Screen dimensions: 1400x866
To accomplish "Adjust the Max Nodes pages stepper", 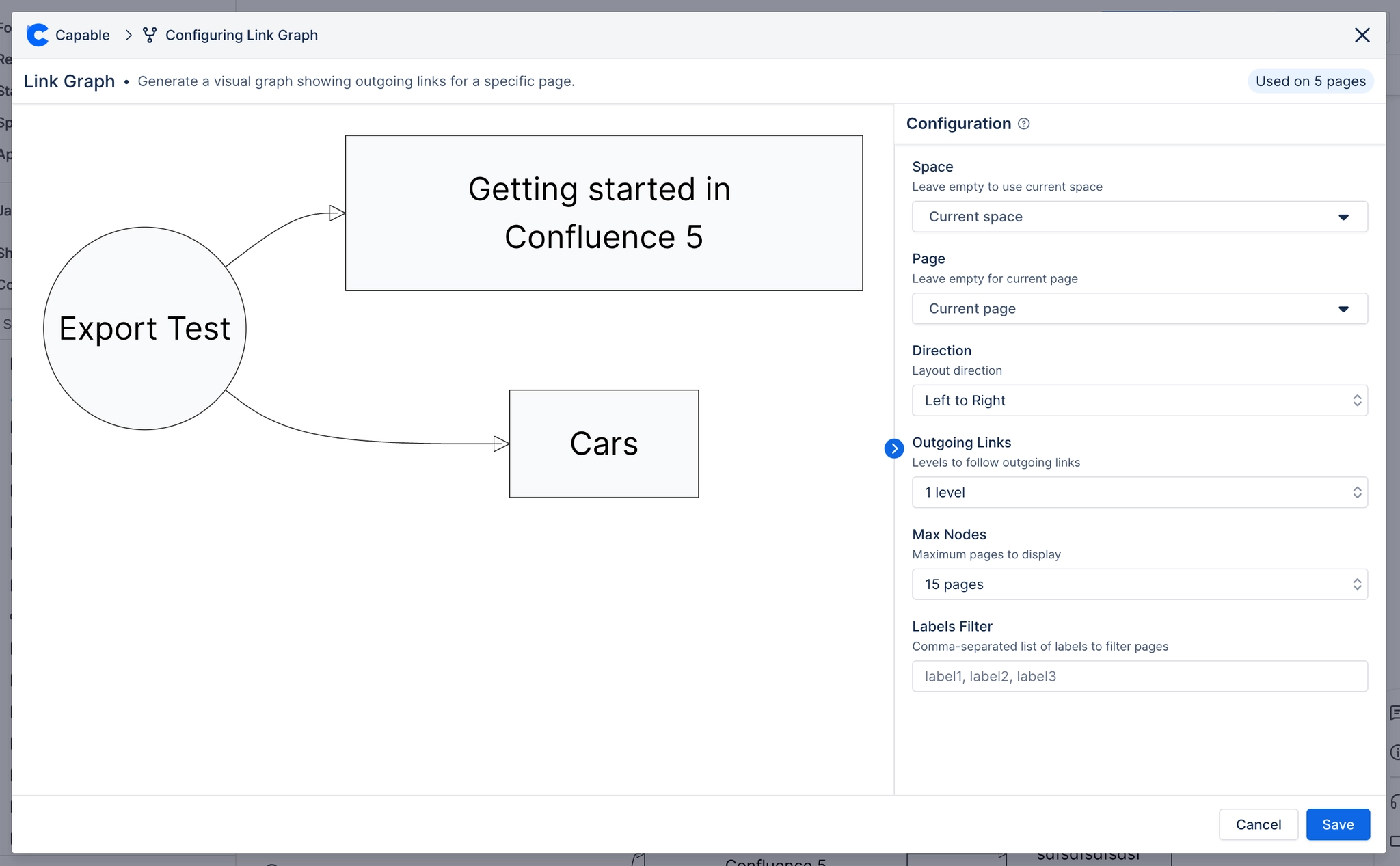I will click(x=1357, y=584).
